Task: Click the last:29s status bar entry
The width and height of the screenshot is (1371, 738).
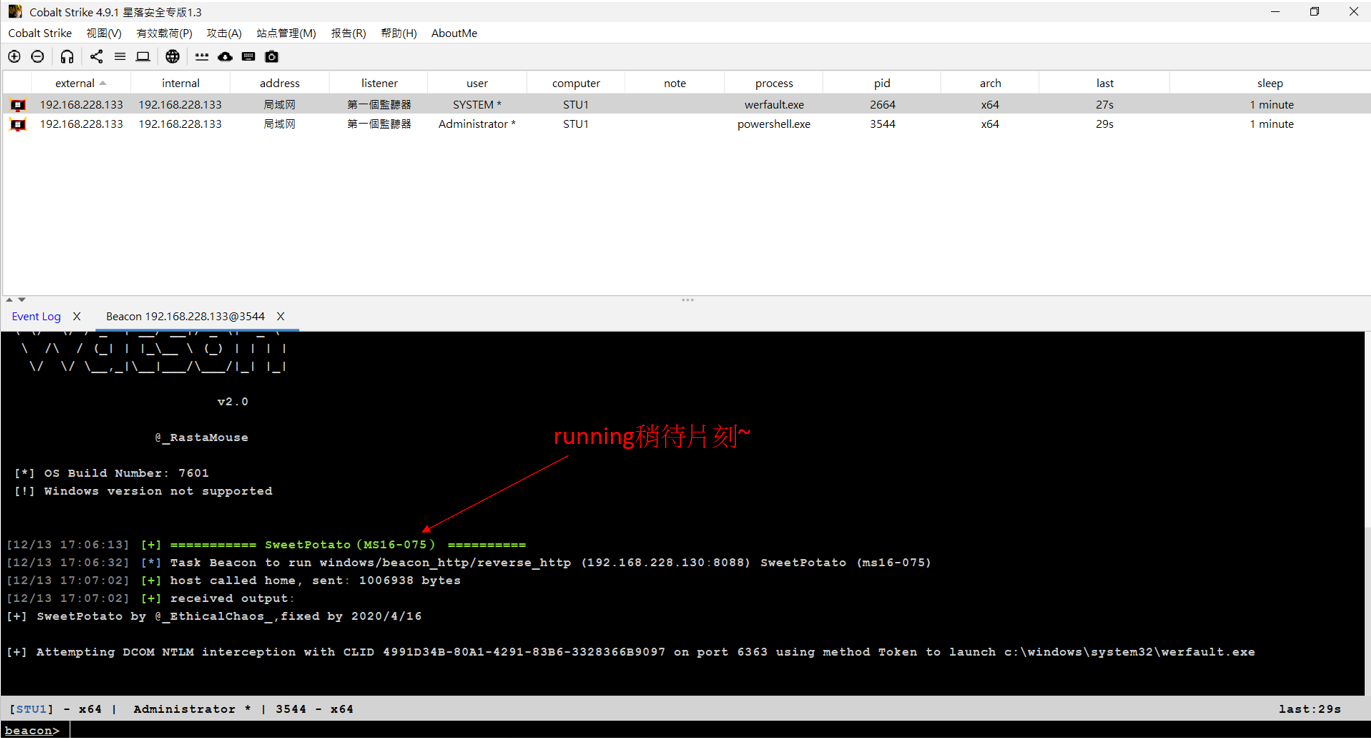Action: coord(1309,709)
